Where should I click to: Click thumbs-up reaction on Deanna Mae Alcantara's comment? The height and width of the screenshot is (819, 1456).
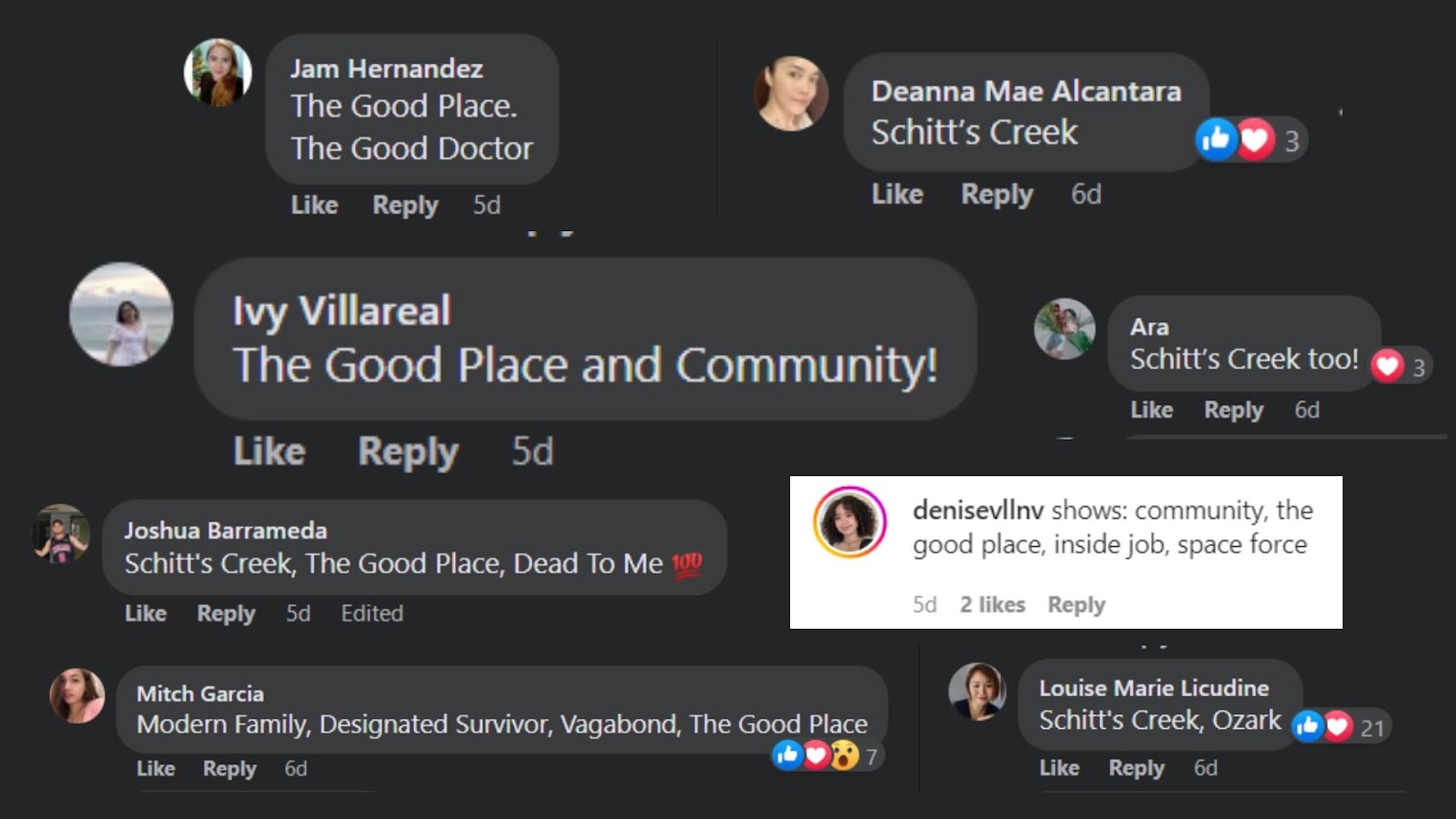(x=1216, y=139)
